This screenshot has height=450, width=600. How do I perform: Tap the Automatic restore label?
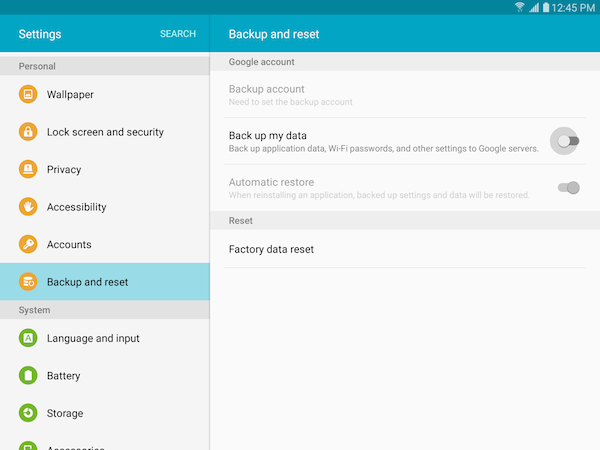click(x=271, y=182)
